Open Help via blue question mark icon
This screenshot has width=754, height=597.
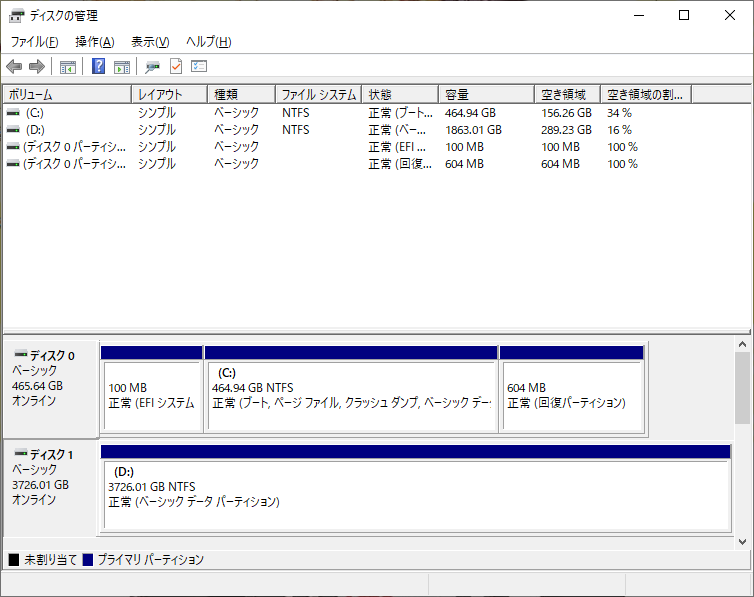(99, 67)
